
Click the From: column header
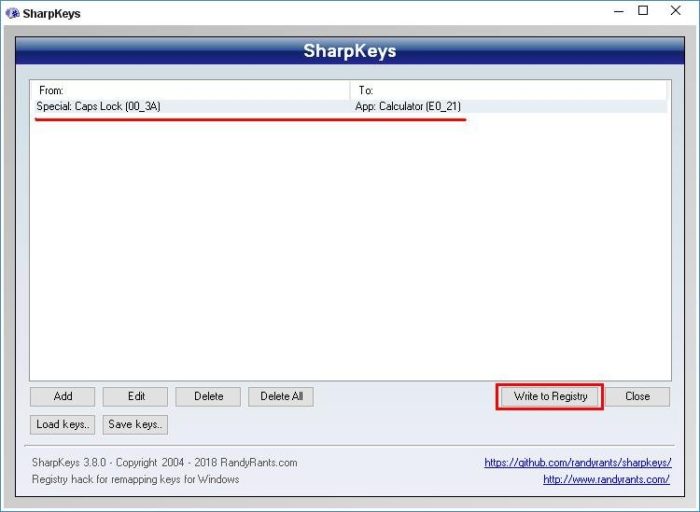click(190, 90)
